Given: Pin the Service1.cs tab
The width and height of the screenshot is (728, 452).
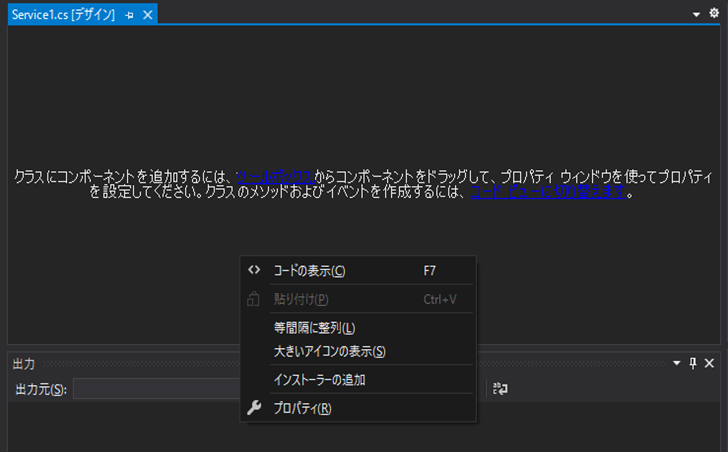Looking at the screenshot, I should 130,15.
